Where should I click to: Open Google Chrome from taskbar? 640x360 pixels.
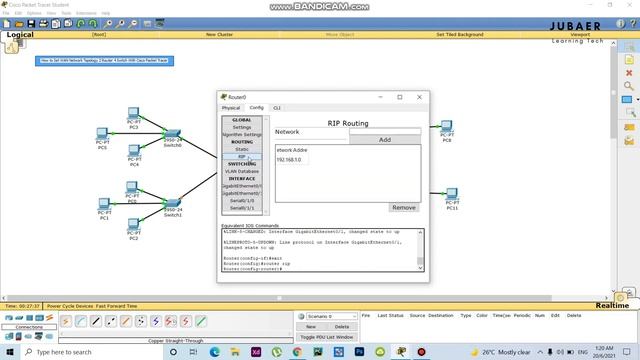pyautogui.click(x=297, y=352)
